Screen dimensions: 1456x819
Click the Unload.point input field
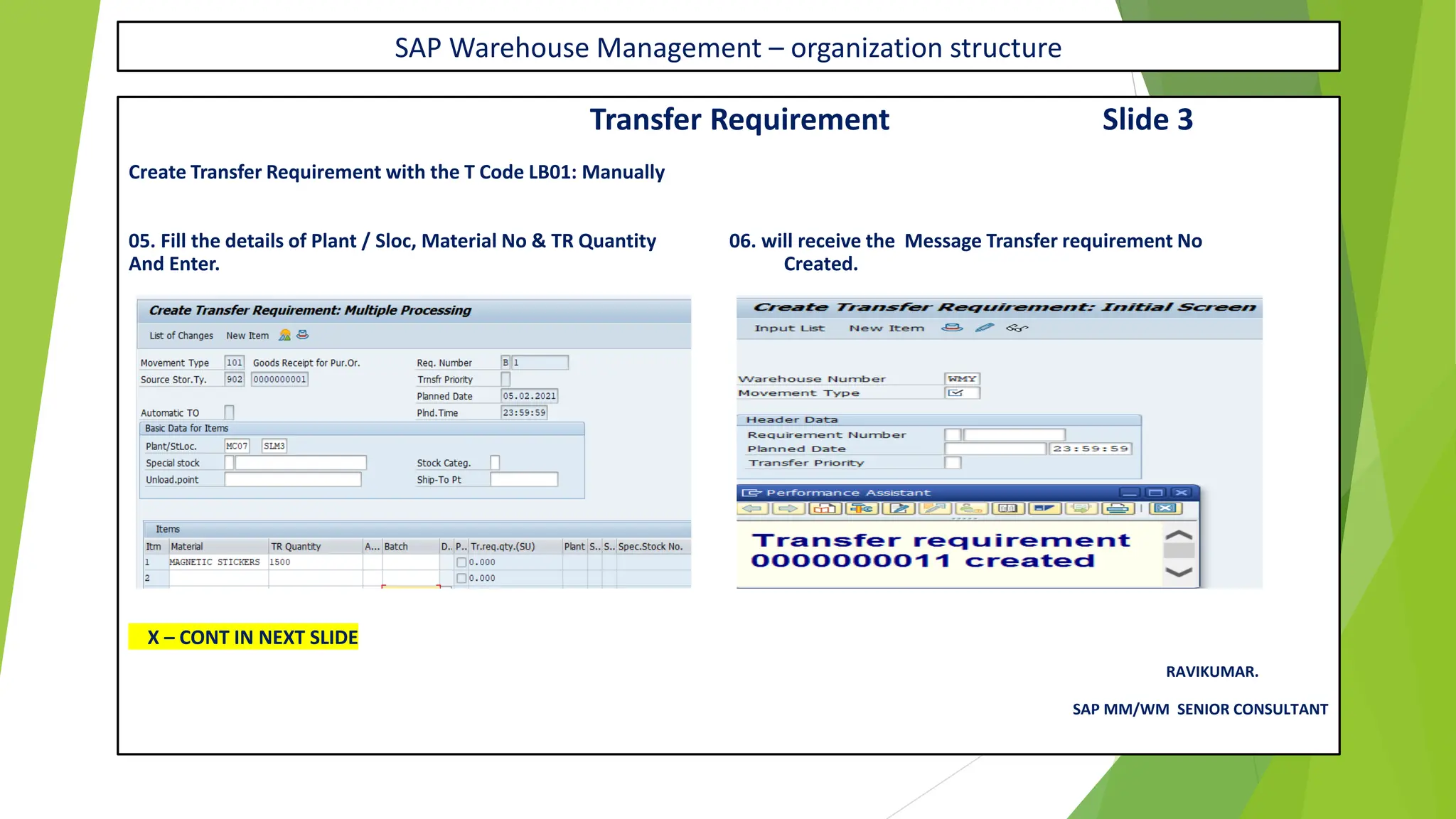pos(293,480)
